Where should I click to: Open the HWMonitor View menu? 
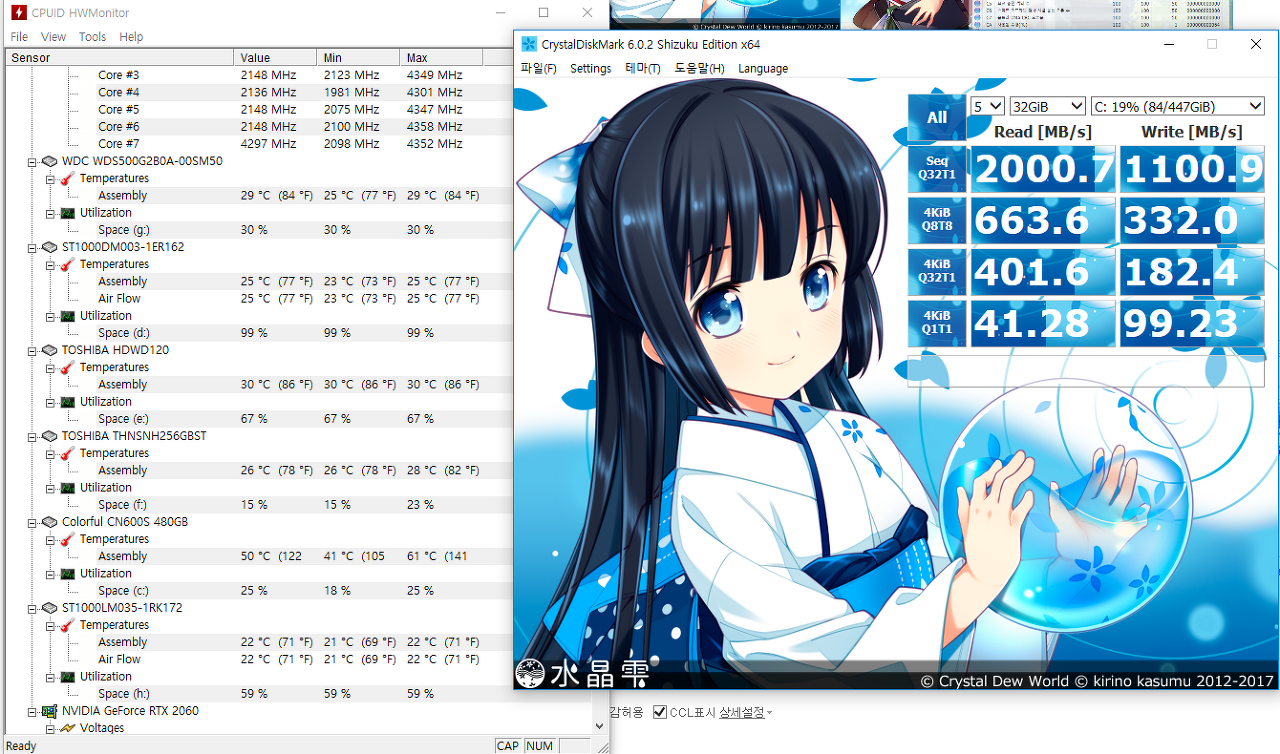(53, 37)
